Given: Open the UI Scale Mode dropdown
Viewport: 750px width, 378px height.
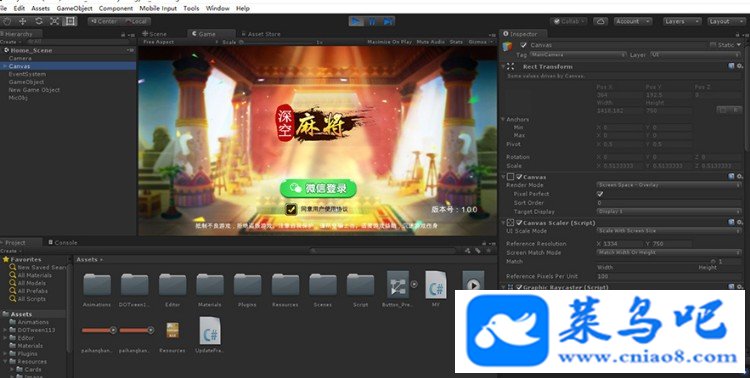Looking at the screenshot, I should pyautogui.click(x=668, y=231).
